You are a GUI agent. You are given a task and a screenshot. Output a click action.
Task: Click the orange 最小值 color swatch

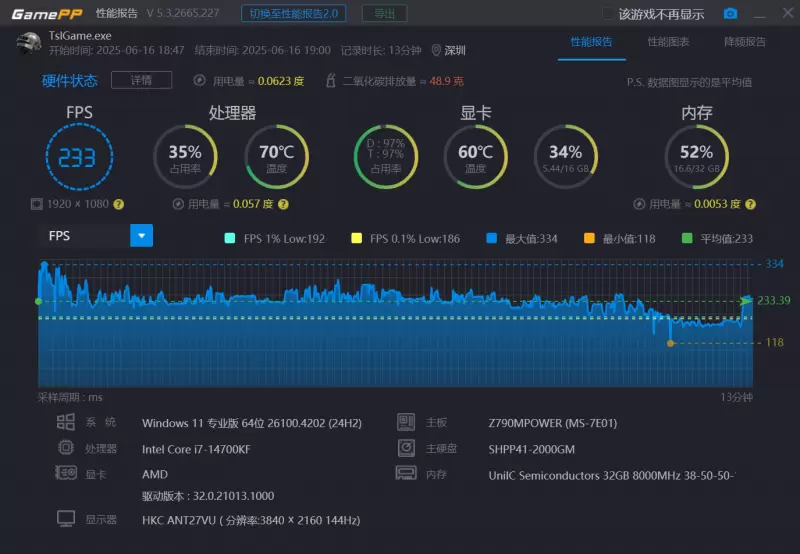tap(589, 238)
